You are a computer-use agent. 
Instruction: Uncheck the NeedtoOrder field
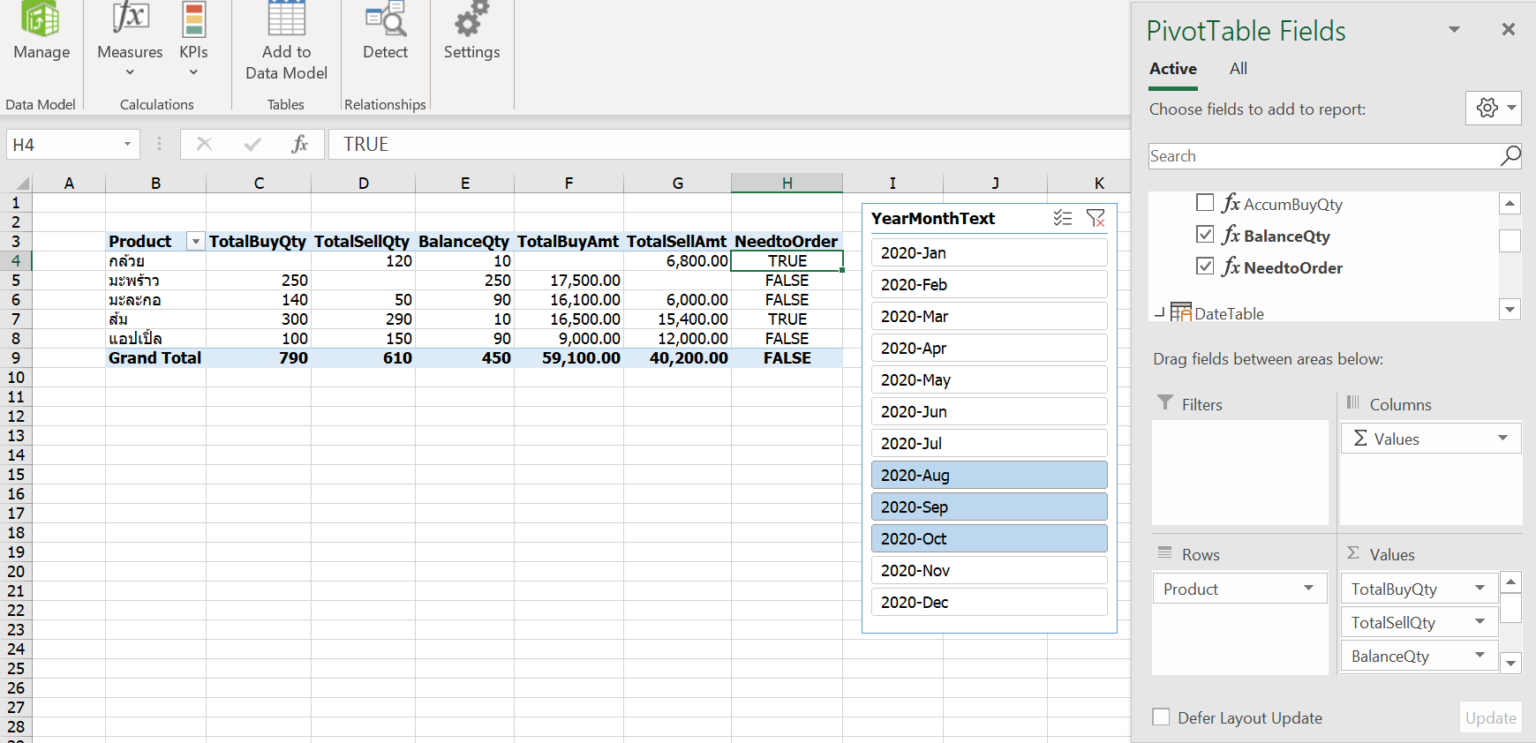tap(1205, 267)
